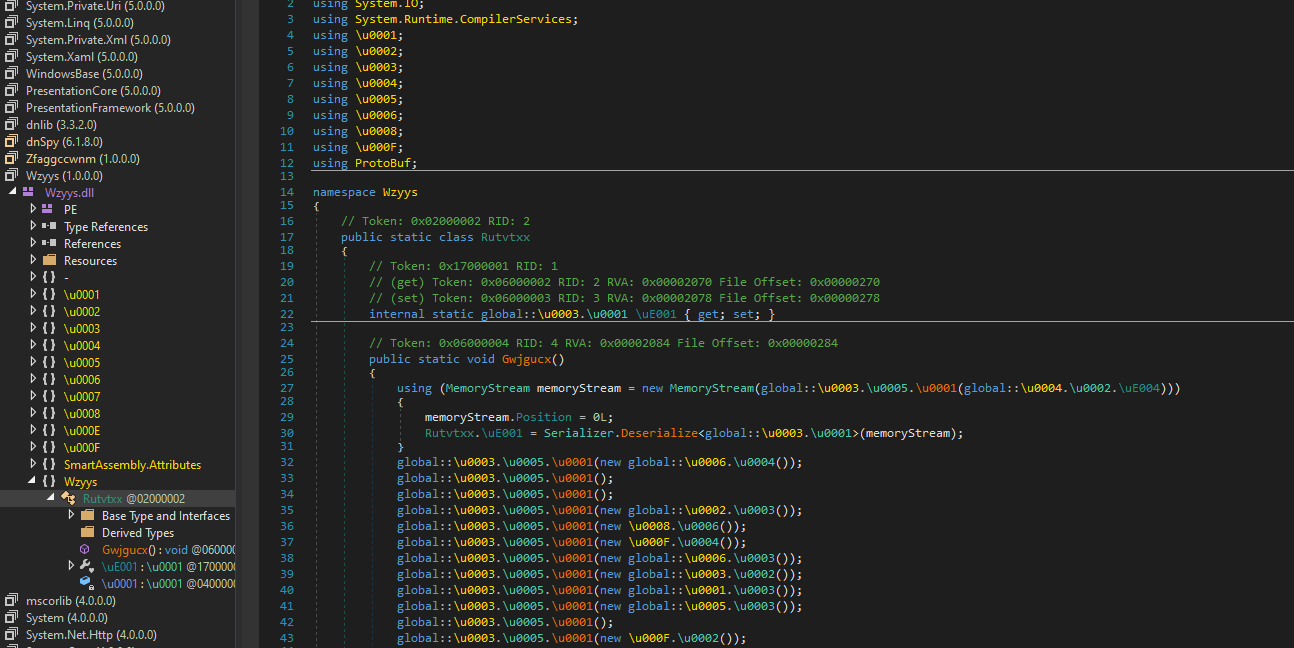1294x648 pixels.
Task: Click the PresentationFramework assembly icon
Action: coord(11,108)
